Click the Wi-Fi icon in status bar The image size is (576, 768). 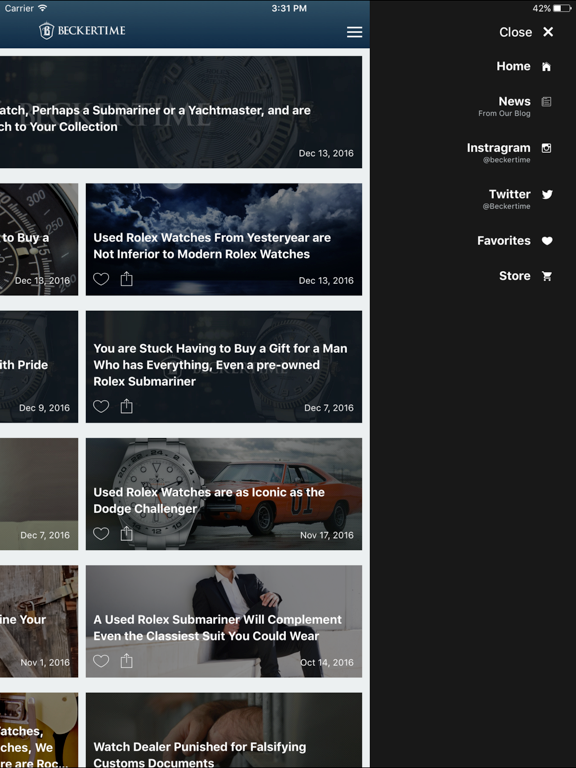(43, 8)
